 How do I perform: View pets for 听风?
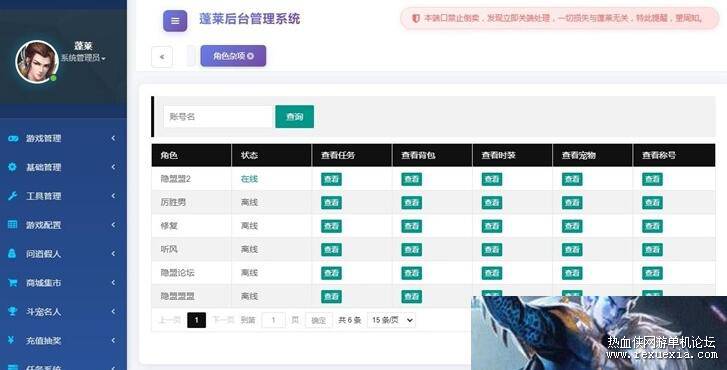[x=572, y=249]
